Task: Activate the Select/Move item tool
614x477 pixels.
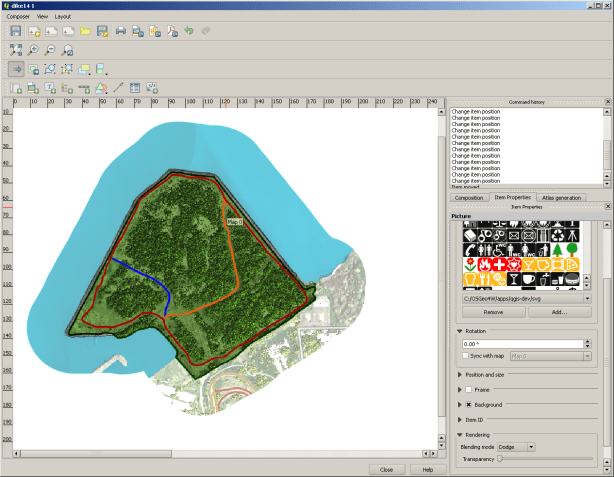Action: (16, 69)
